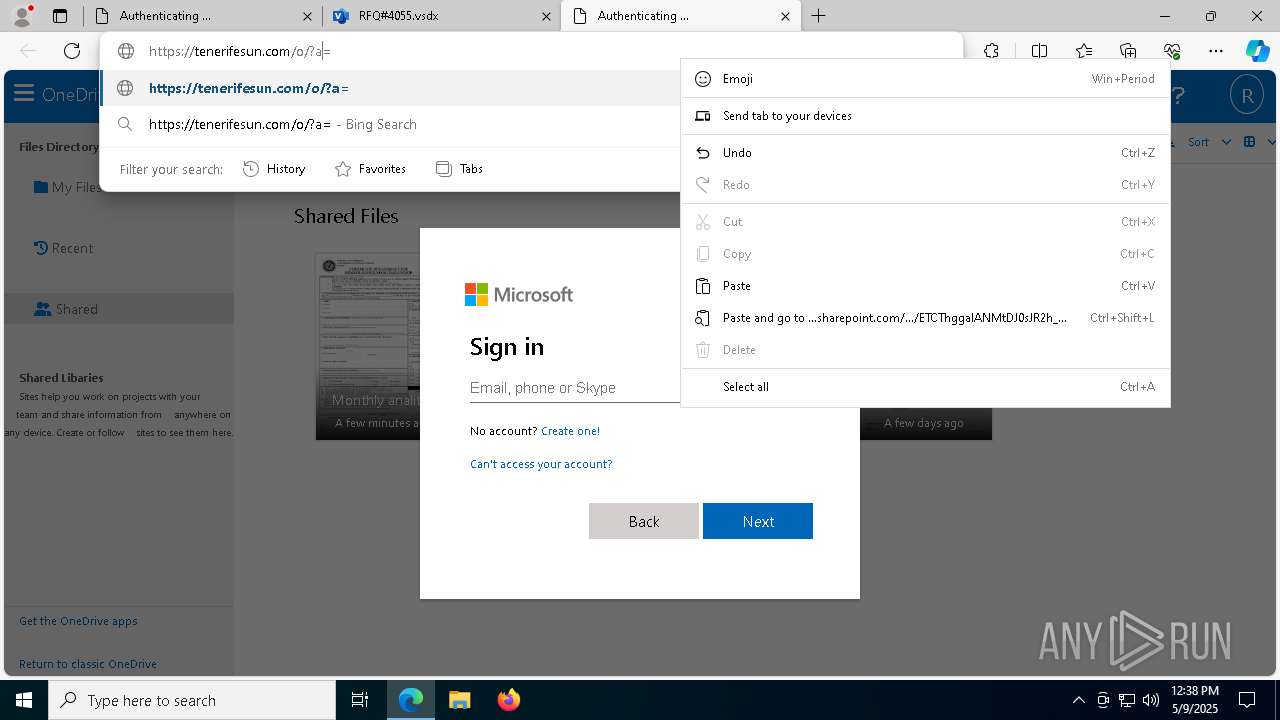Choose Paste and go to sharepoint link
The height and width of the screenshot is (720, 1280).
925,318
